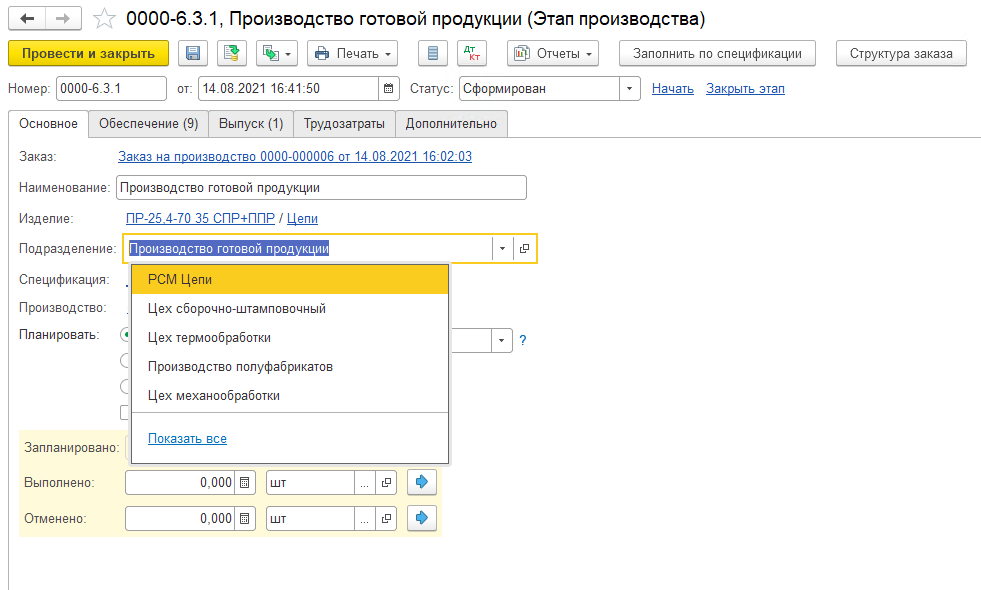
Task: Toggle the Подразделение dropdown arrow
Action: [x=502, y=248]
